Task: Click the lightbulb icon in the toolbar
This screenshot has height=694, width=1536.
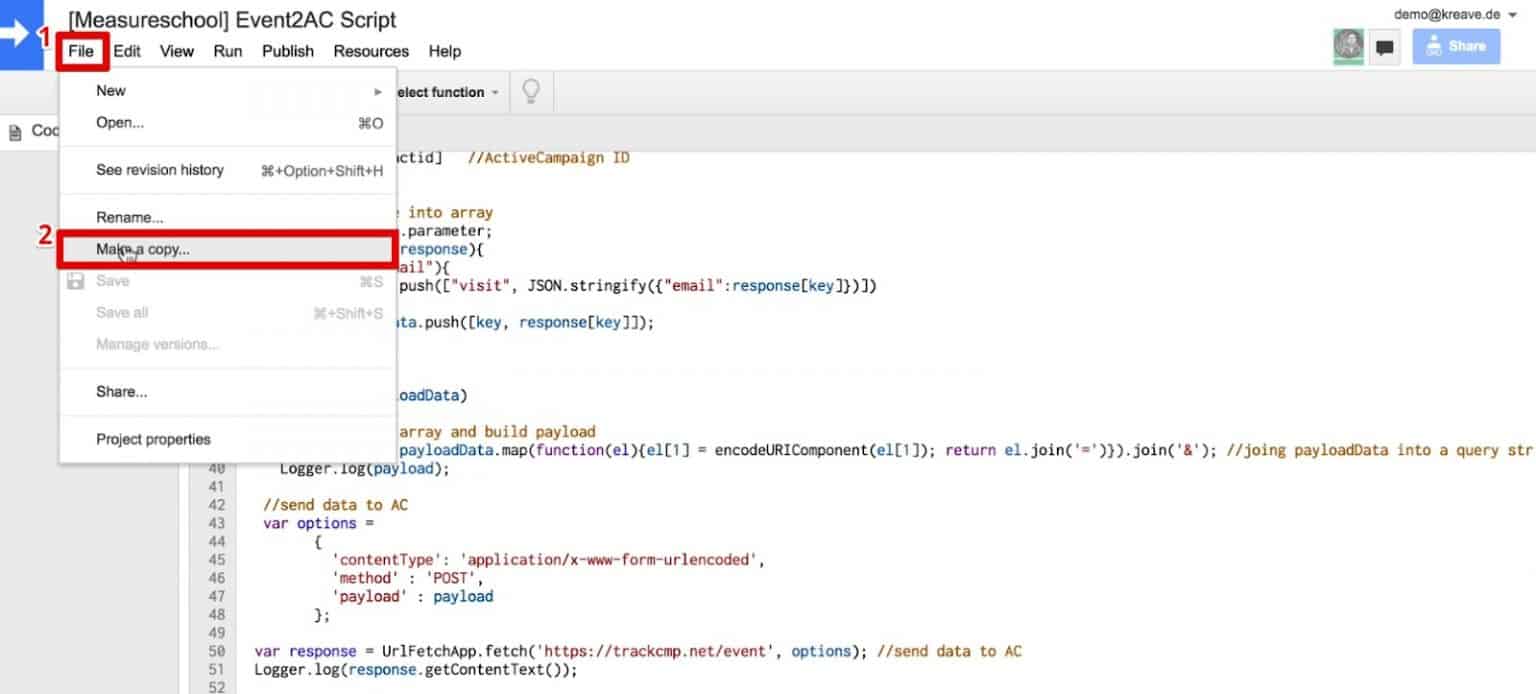Action: 531,91
